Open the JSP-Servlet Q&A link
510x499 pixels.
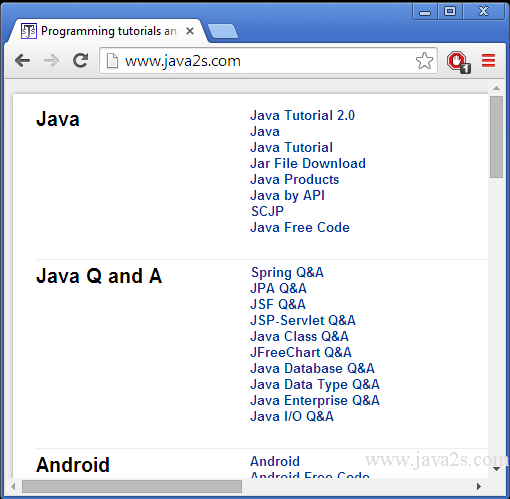point(303,320)
